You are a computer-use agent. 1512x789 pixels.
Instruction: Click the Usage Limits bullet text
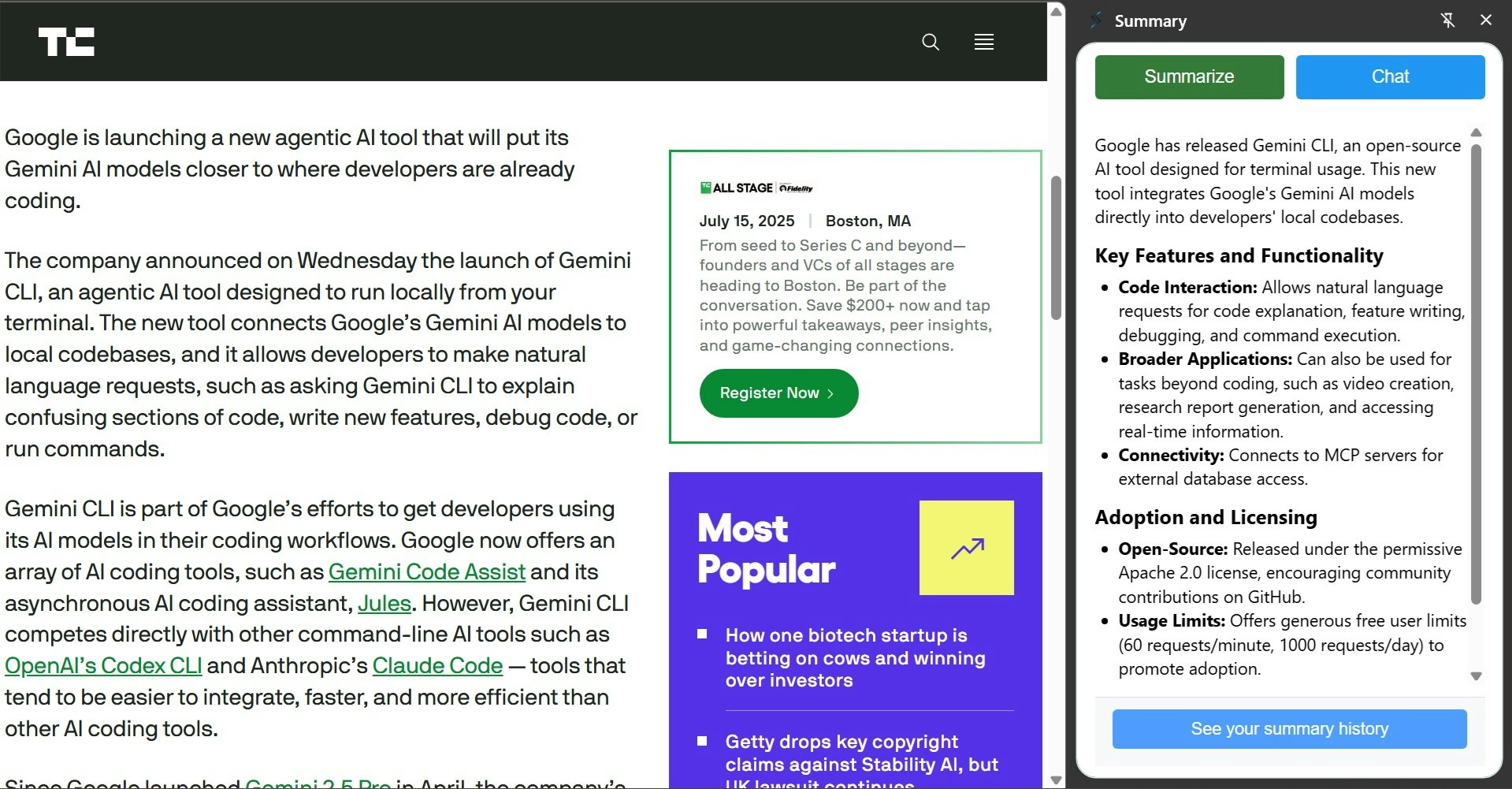[1292, 645]
